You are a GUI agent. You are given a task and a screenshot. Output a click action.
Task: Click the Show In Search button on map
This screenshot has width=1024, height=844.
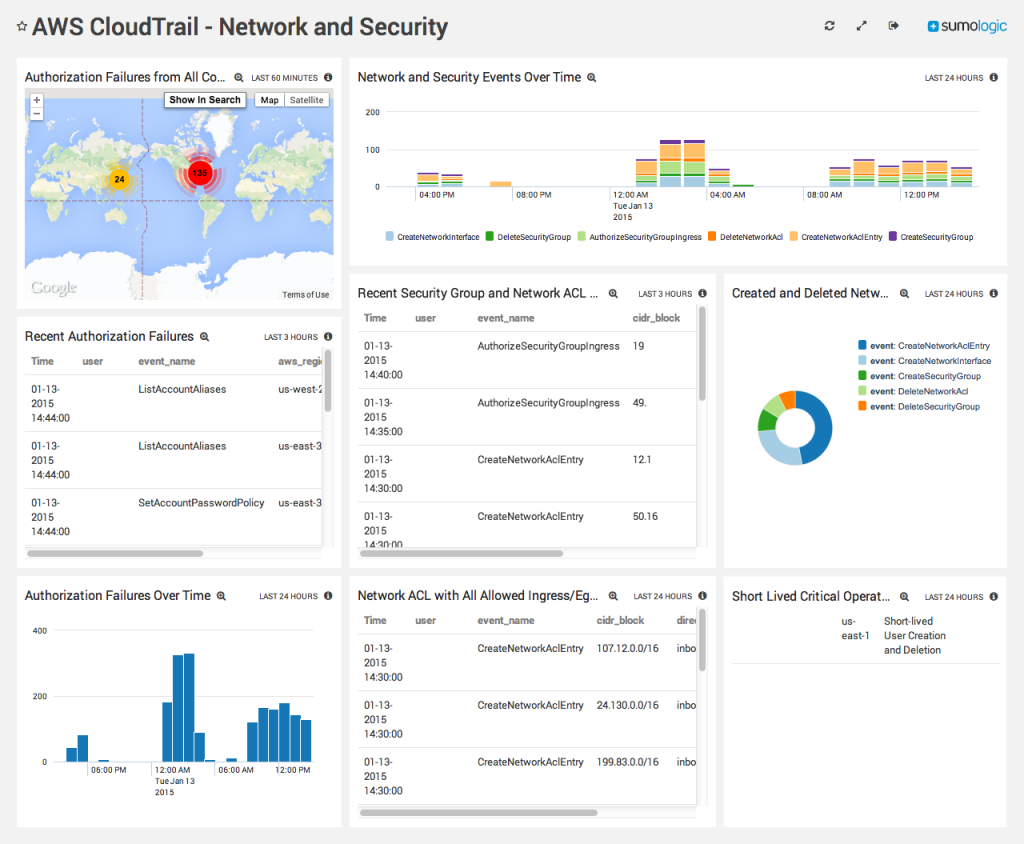(205, 100)
